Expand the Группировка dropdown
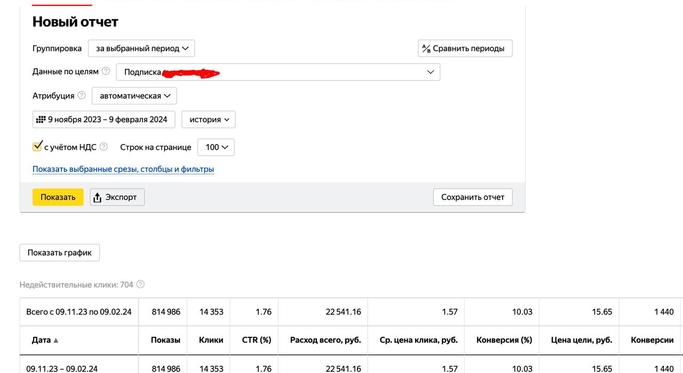 click(x=142, y=48)
